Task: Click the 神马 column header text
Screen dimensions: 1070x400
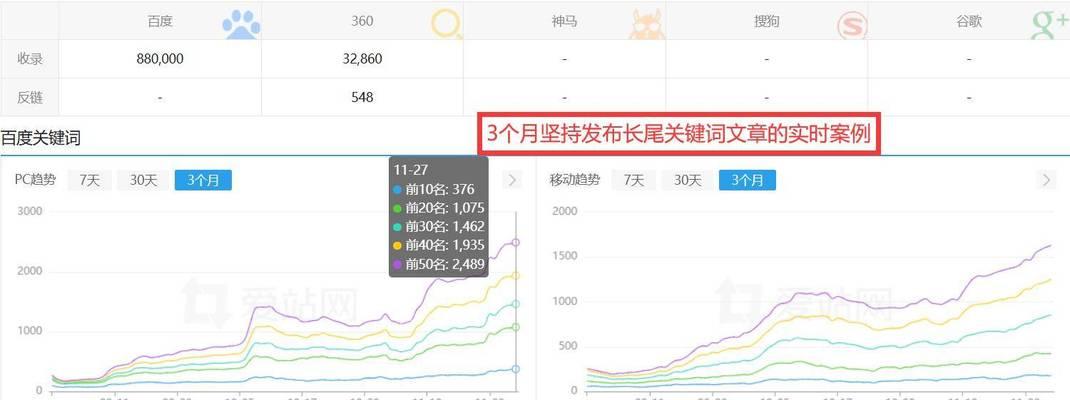Action: 564,21
